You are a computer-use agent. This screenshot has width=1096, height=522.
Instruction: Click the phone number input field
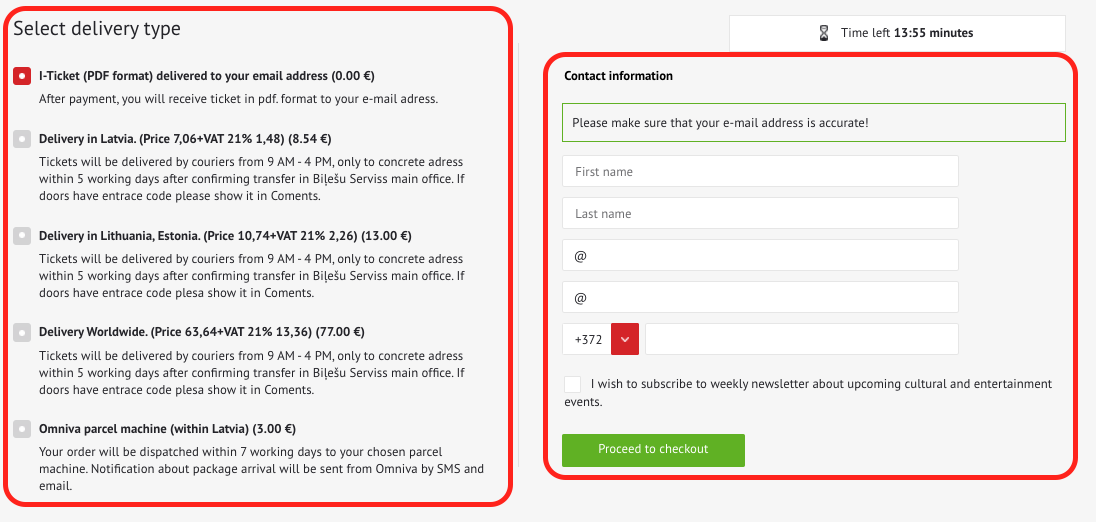coord(802,339)
